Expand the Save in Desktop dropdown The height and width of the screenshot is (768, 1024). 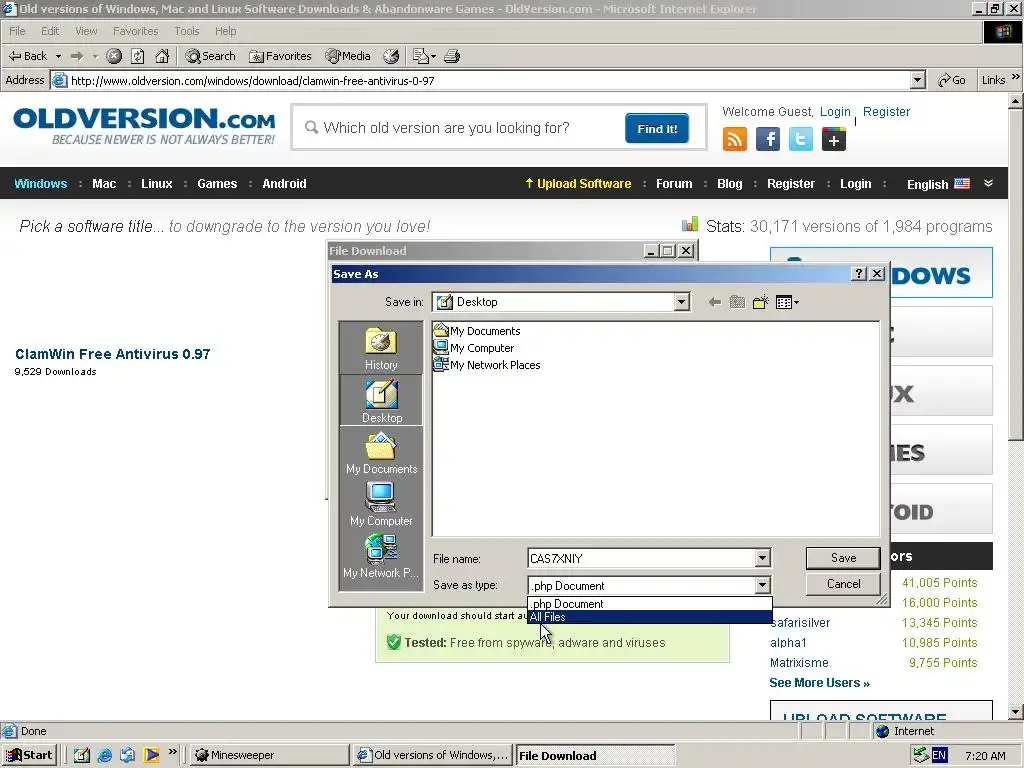tap(682, 302)
